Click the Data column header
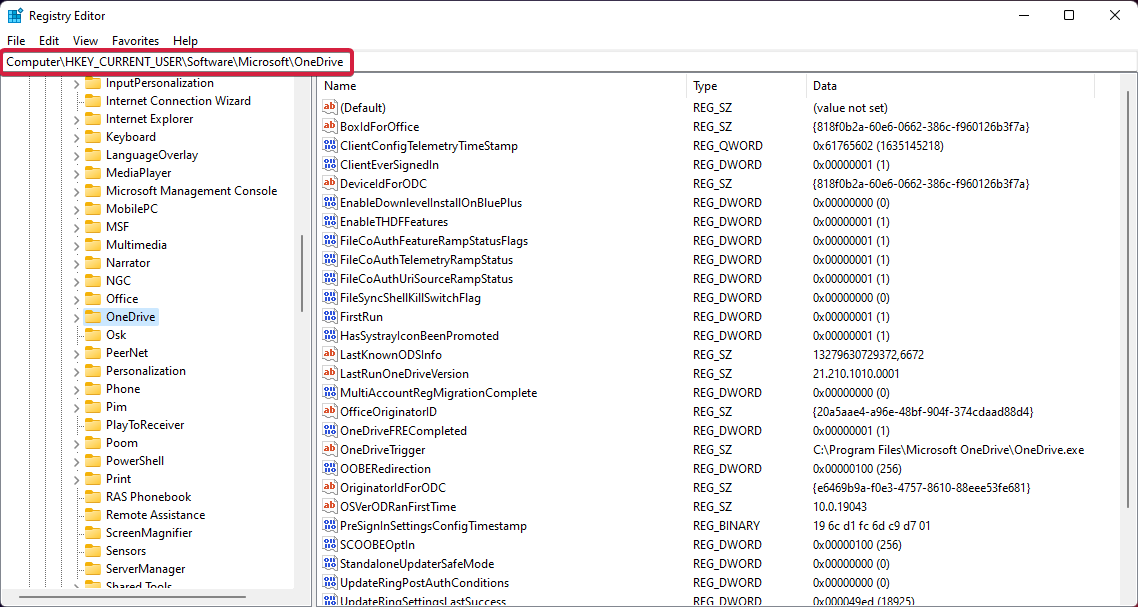Image resolution: width=1138 pixels, height=607 pixels. [x=950, y=86]
